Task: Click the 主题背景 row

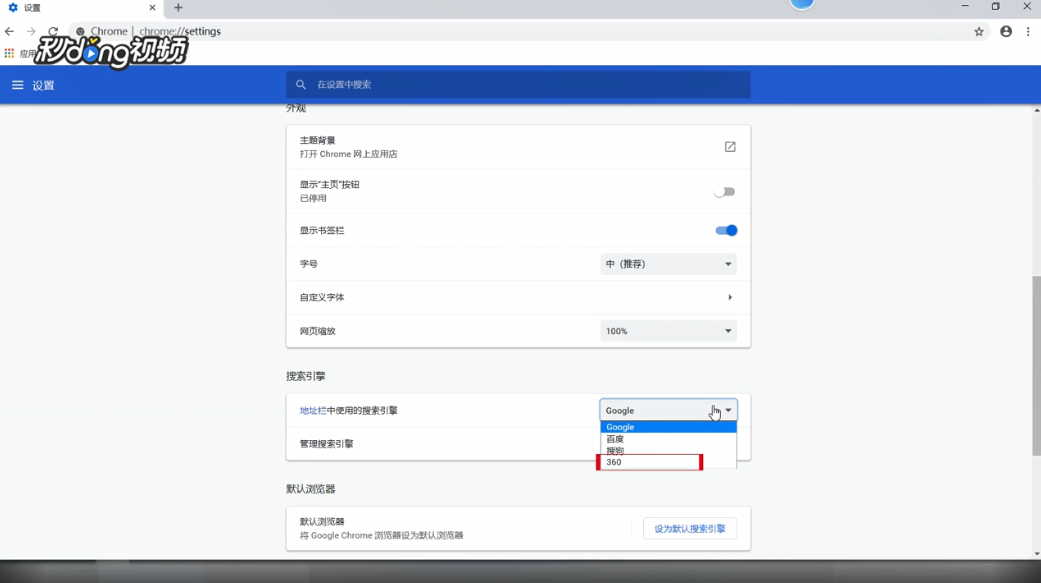Action: pyautogui.click(x=518, y=147)
